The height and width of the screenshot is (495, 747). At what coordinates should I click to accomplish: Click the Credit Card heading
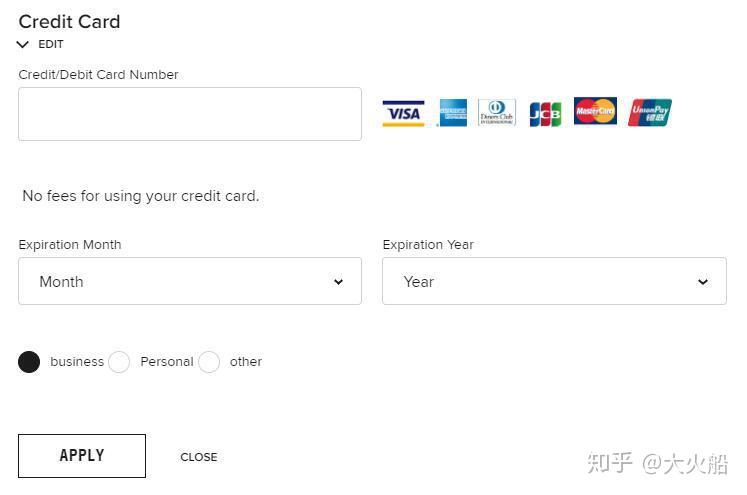click(x=70, y=22)
